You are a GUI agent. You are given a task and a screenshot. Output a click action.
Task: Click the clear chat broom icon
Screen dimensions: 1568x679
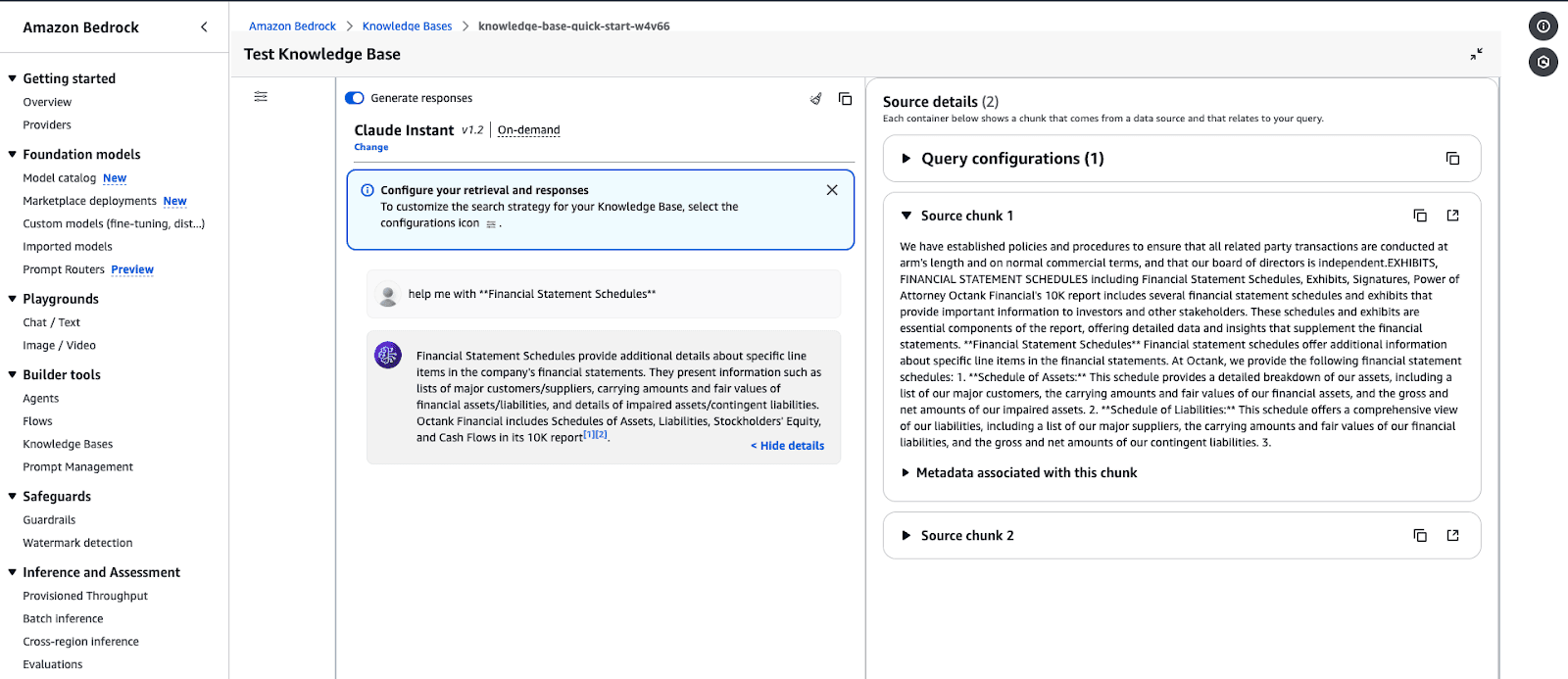[815, 99]
